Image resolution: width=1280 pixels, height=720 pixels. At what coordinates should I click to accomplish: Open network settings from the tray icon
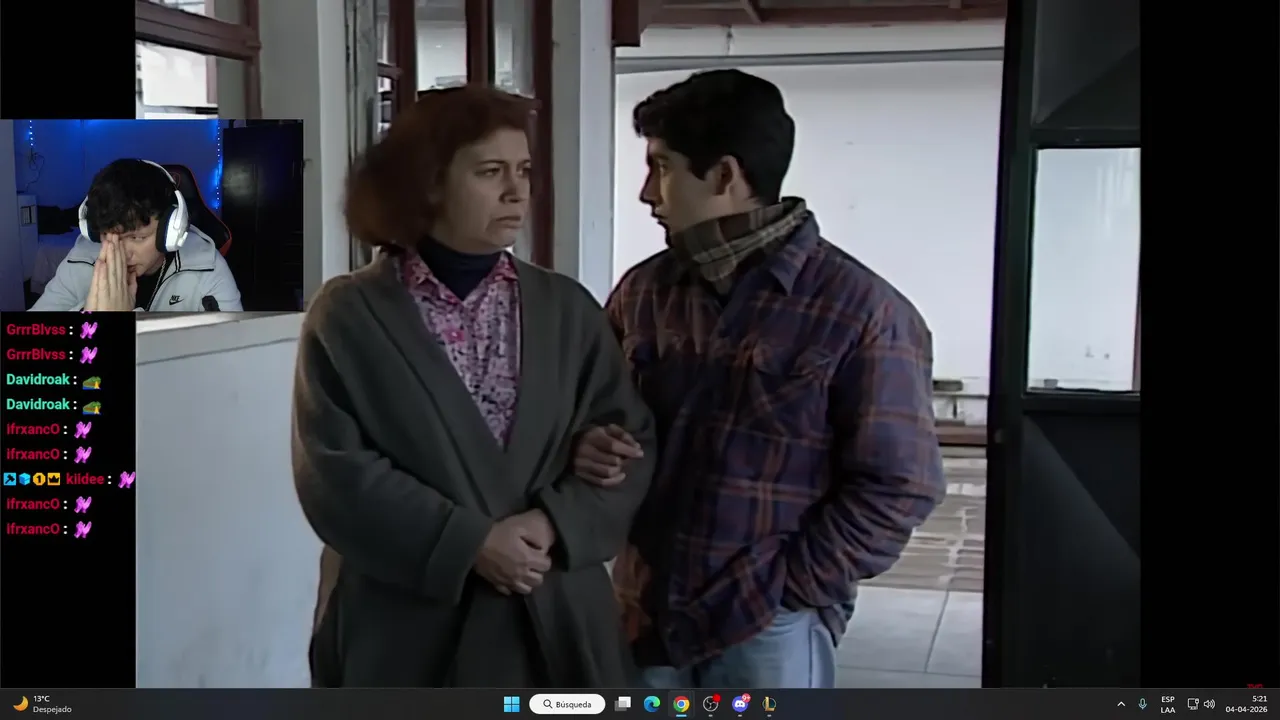(x=1193, y=704)
